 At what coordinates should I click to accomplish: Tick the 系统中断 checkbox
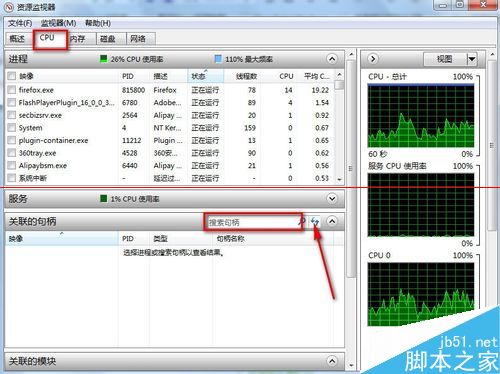(x=12, y=178)
